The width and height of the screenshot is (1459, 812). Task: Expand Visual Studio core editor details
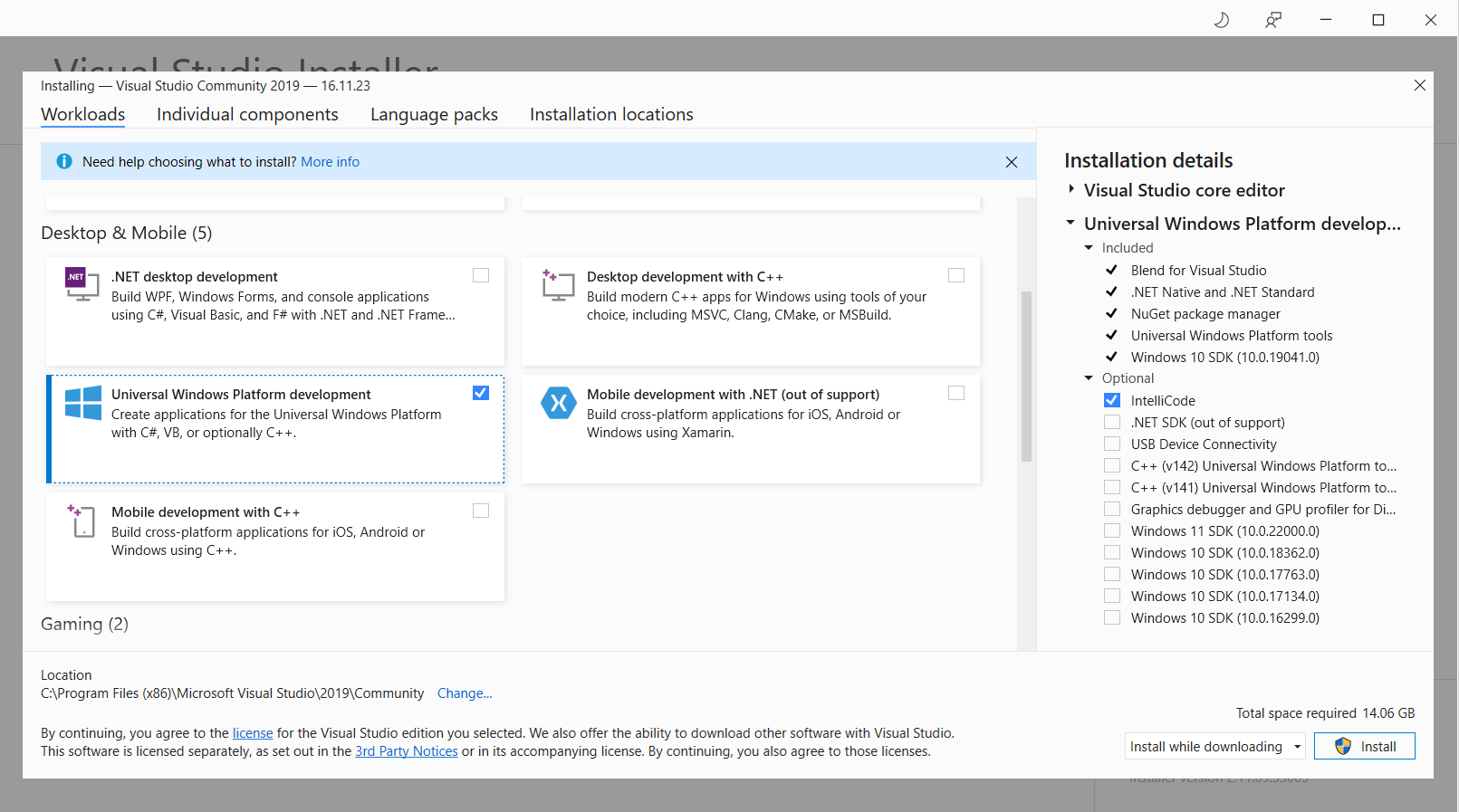(1071, 189)
